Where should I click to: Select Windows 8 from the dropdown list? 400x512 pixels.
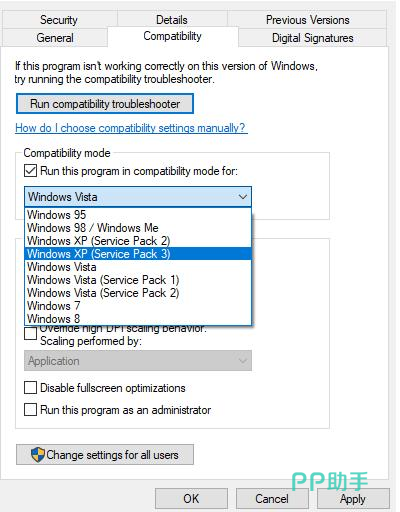[138, 319]
